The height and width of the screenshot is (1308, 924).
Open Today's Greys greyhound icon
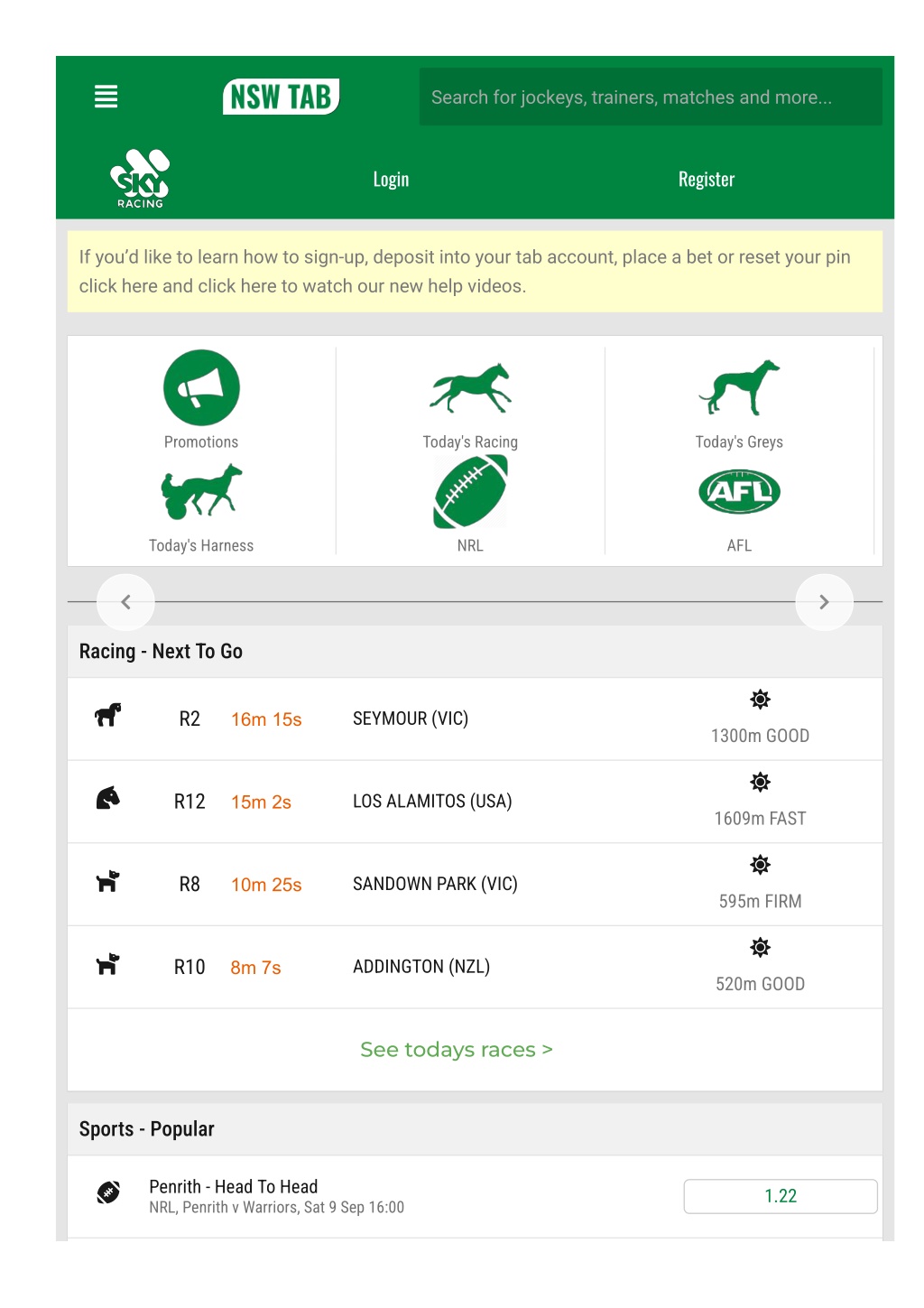[739, 388]
